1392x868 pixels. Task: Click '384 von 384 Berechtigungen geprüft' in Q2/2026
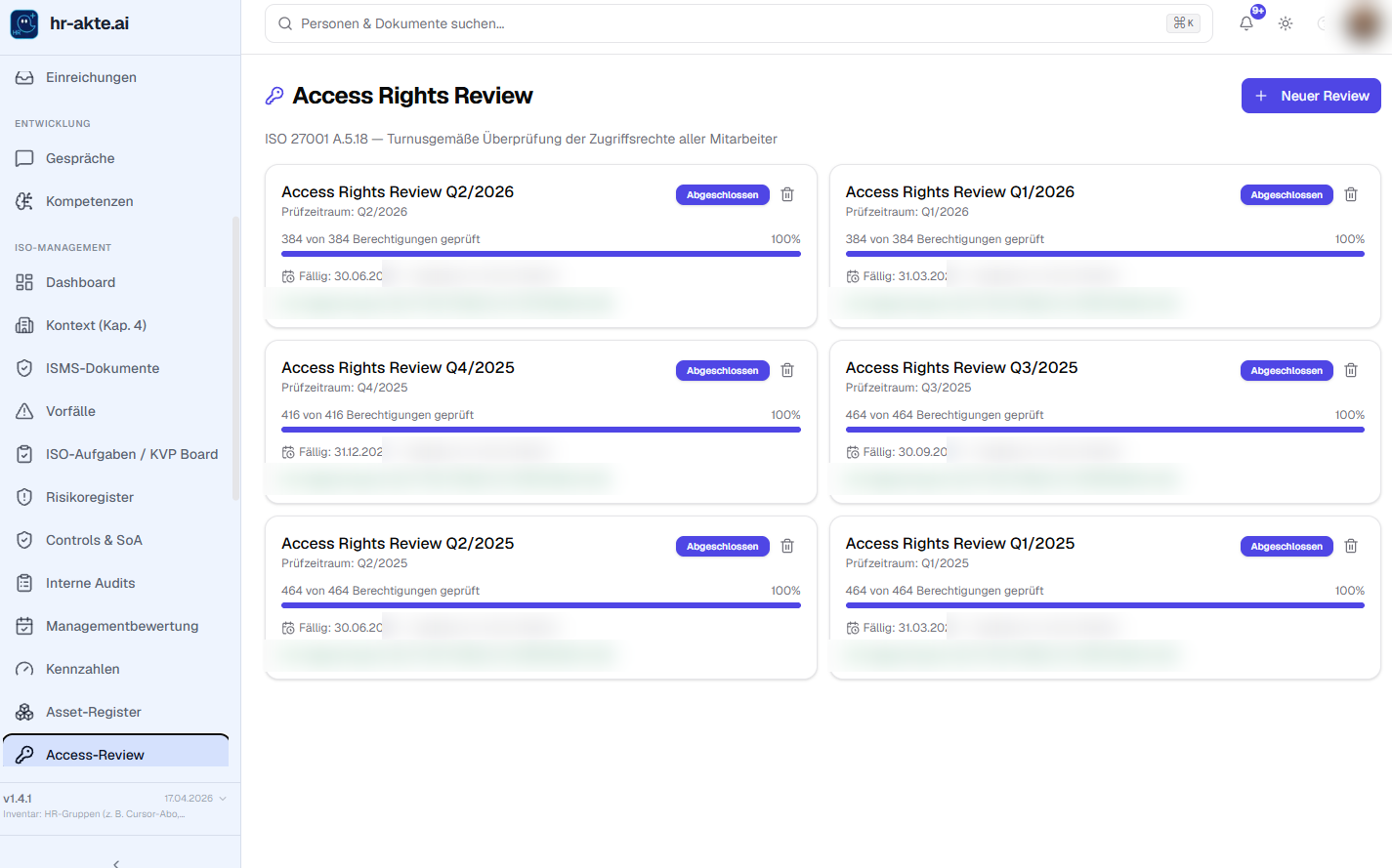tap(381, 239)
